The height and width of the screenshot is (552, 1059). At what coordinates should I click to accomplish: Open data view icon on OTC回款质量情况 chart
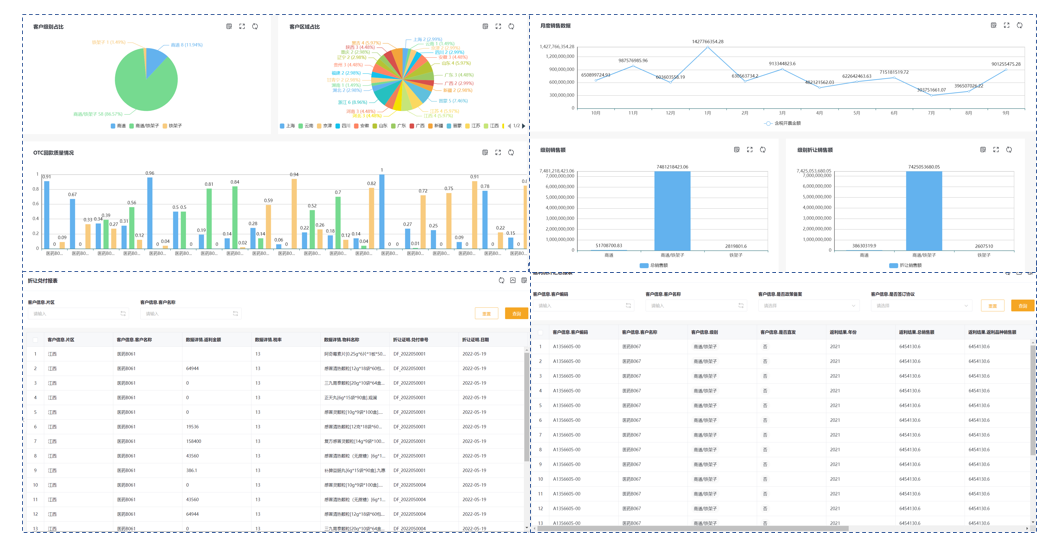pyautogui.click(x=485, y=153)
